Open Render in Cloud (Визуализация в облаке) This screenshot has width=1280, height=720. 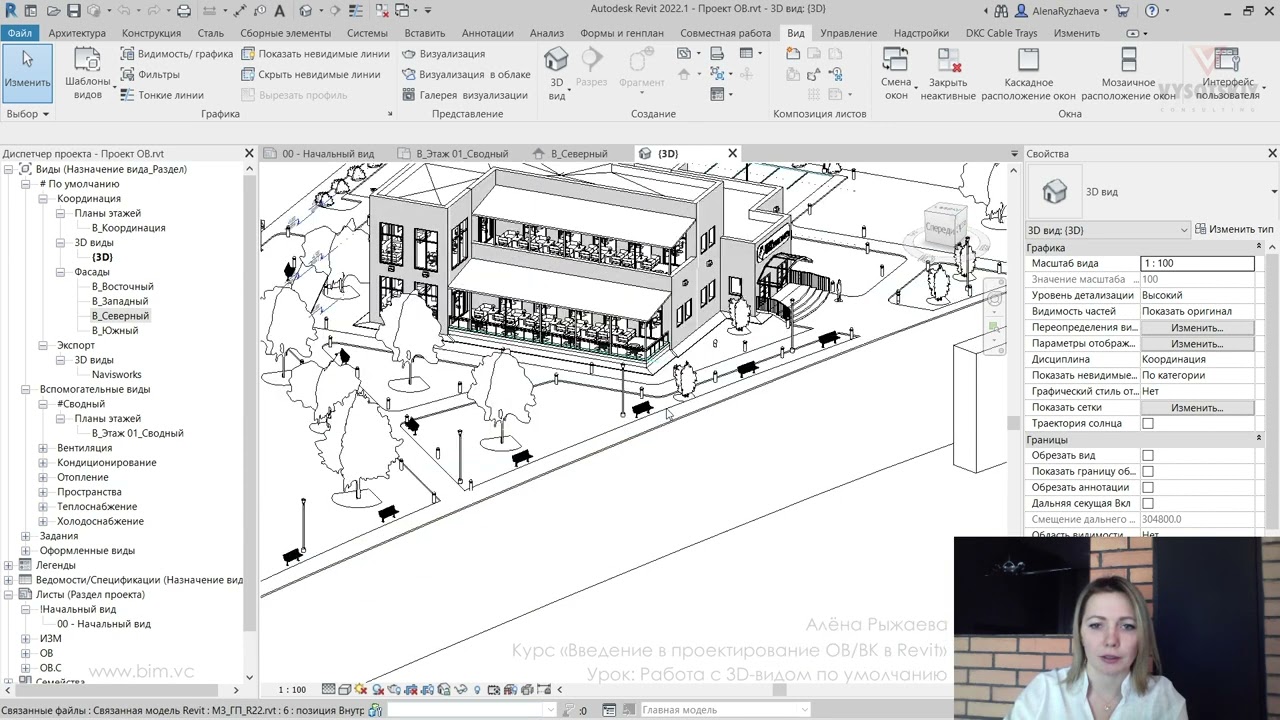466,74
